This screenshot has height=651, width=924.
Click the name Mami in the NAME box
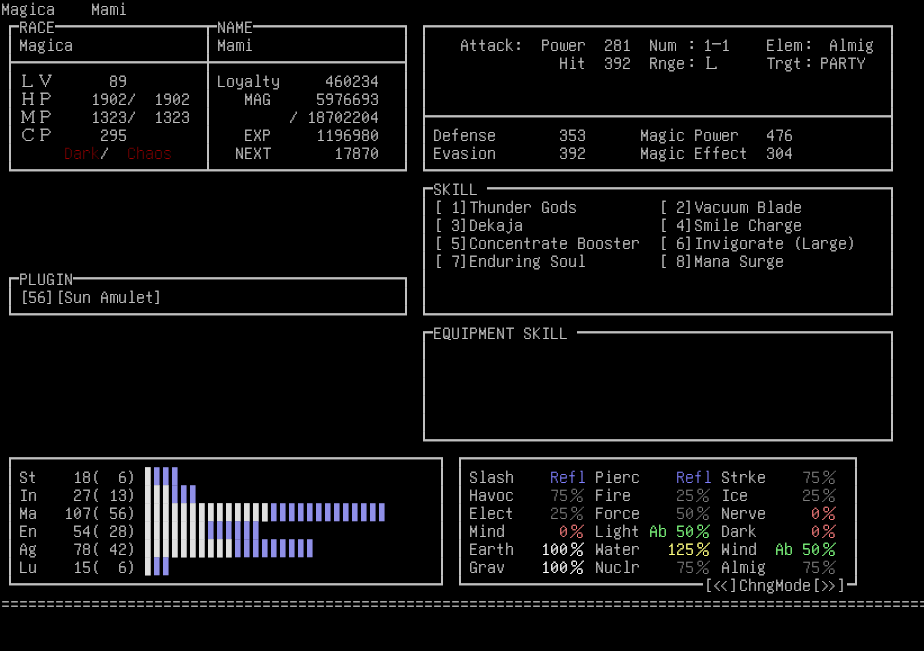pyautogui.click(x=235, y=45)
